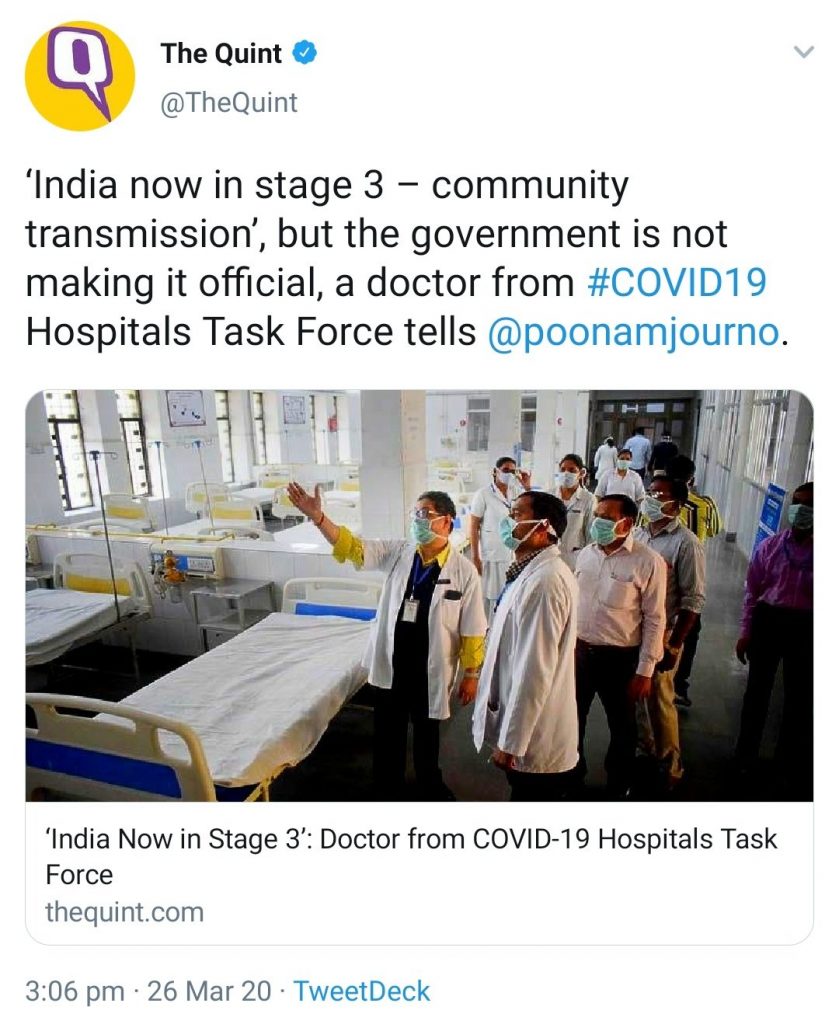Open The Quint display name
839x1024 pixels.
221,54
